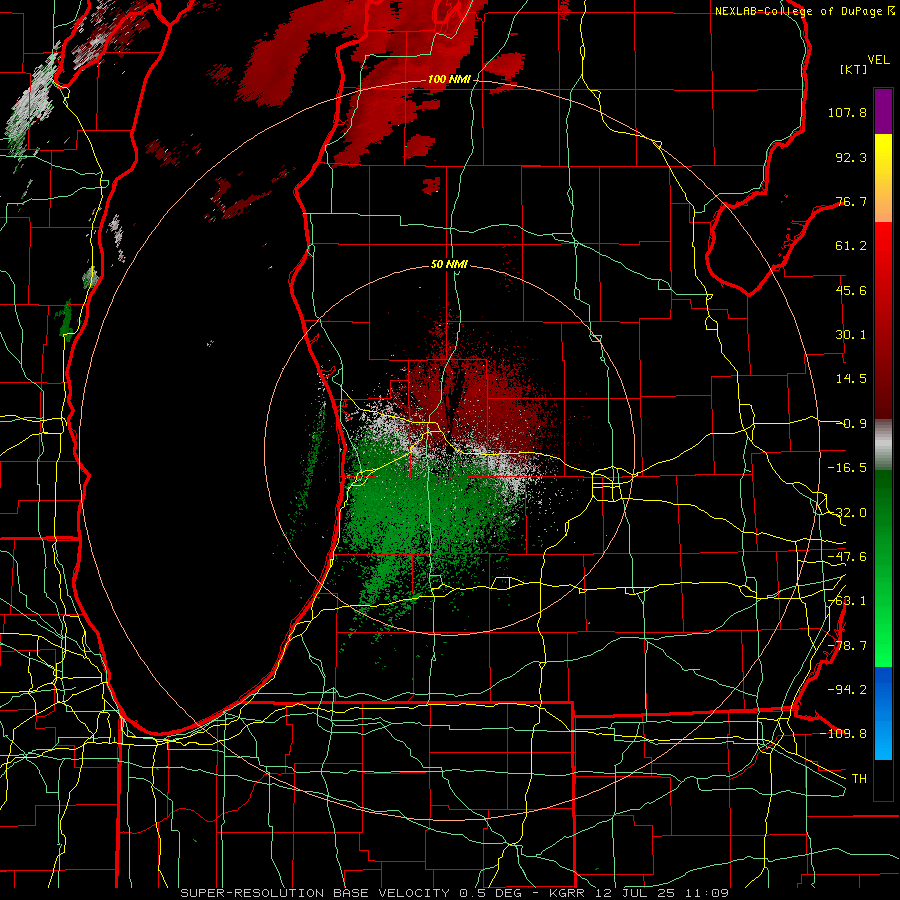Click the -32.0 velocity scale value
This screenshot has width=900, height=900.
click(x=847, y=513)
